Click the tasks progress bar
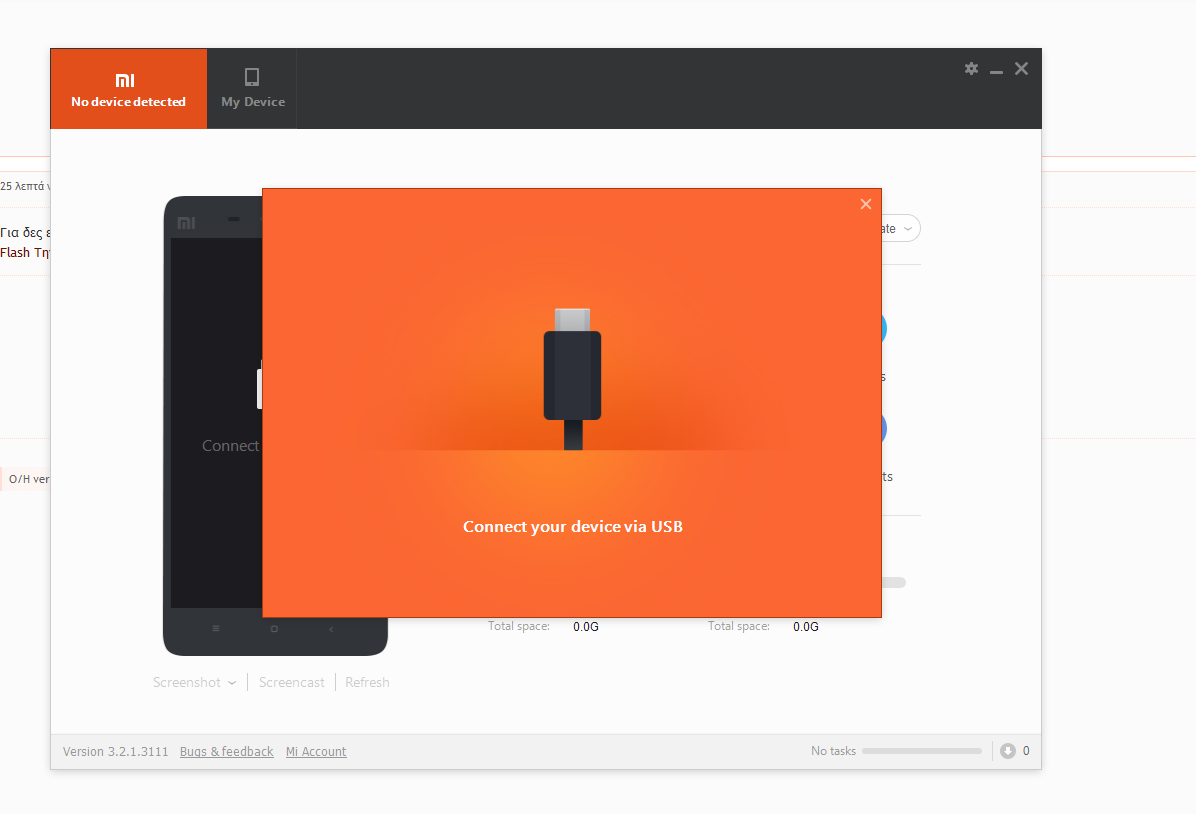The height and width of the screenshot is (814, 1196). coord(921,751)
